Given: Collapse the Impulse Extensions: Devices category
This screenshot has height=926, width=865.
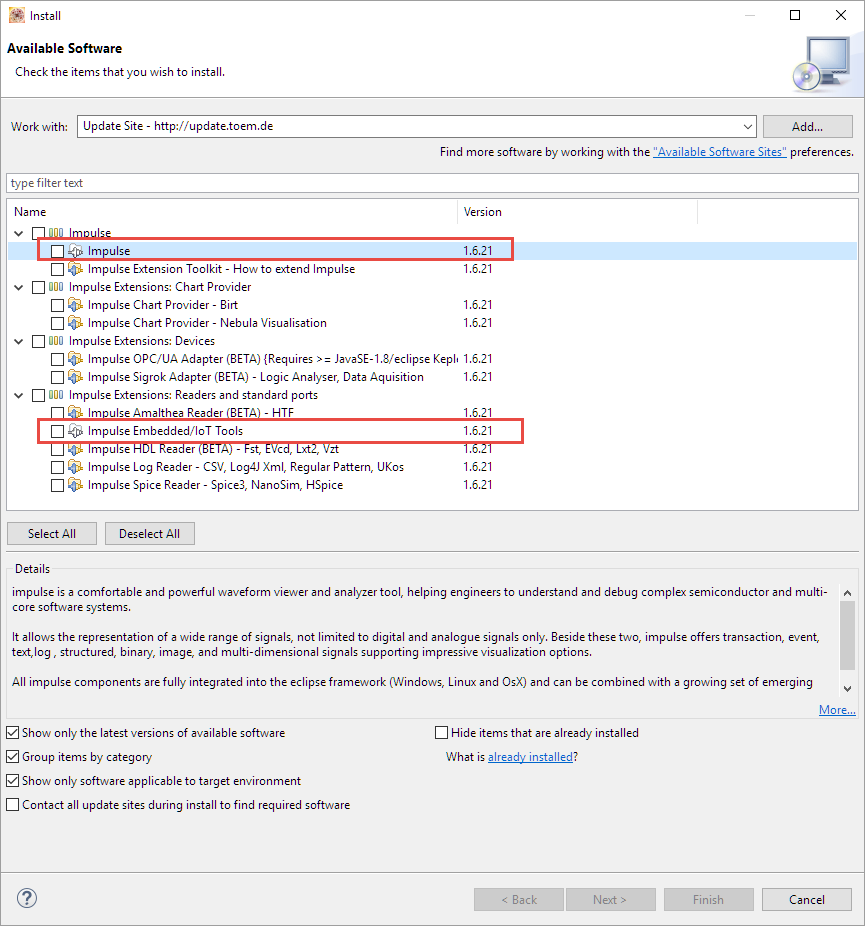Looking at the screenshot, I should coord(19,341).
